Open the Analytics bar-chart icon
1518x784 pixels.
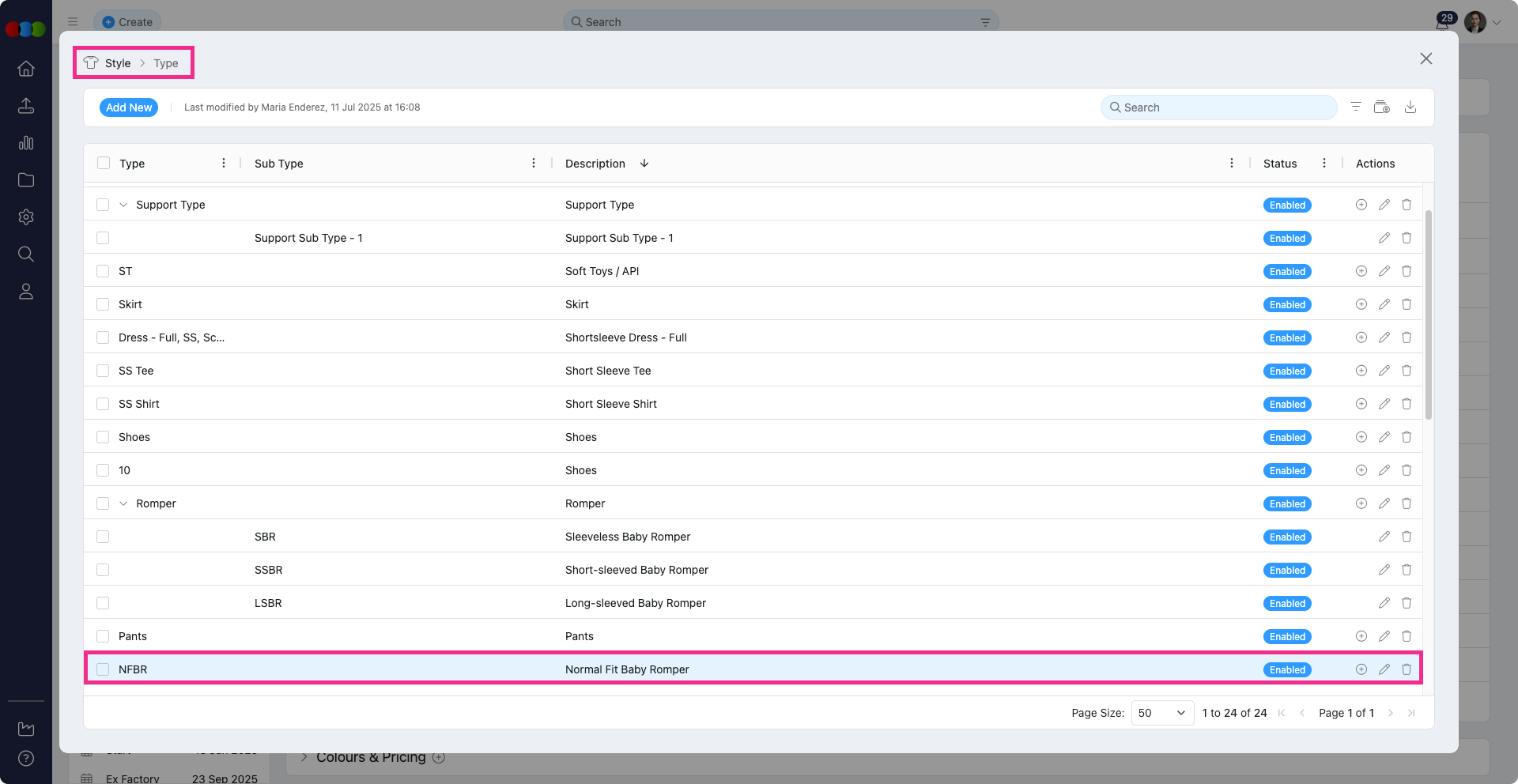pos(26,143)
